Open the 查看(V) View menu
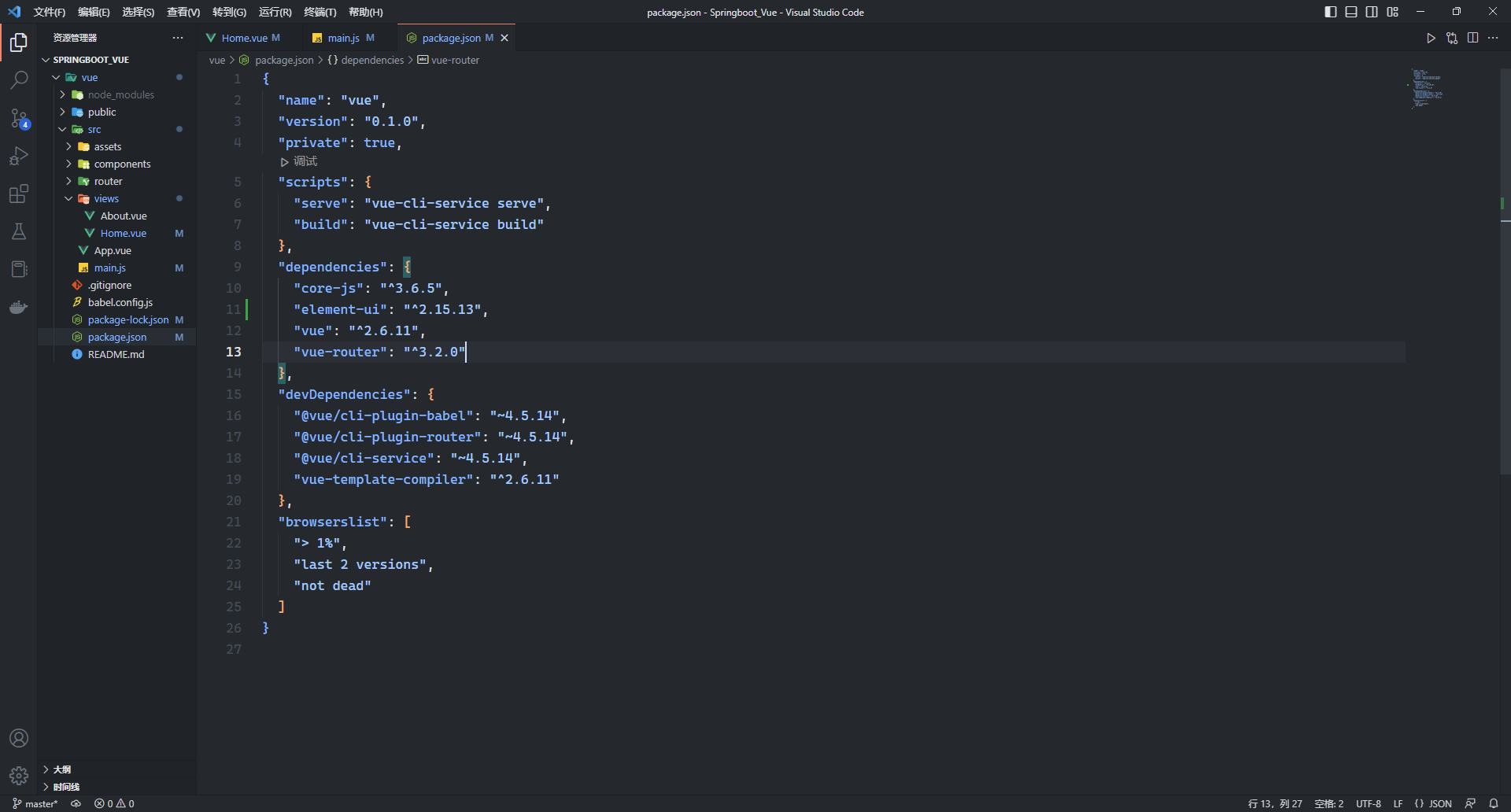Image resolution: width=1511 pixels, height=812 pixels. coord(183,12)
